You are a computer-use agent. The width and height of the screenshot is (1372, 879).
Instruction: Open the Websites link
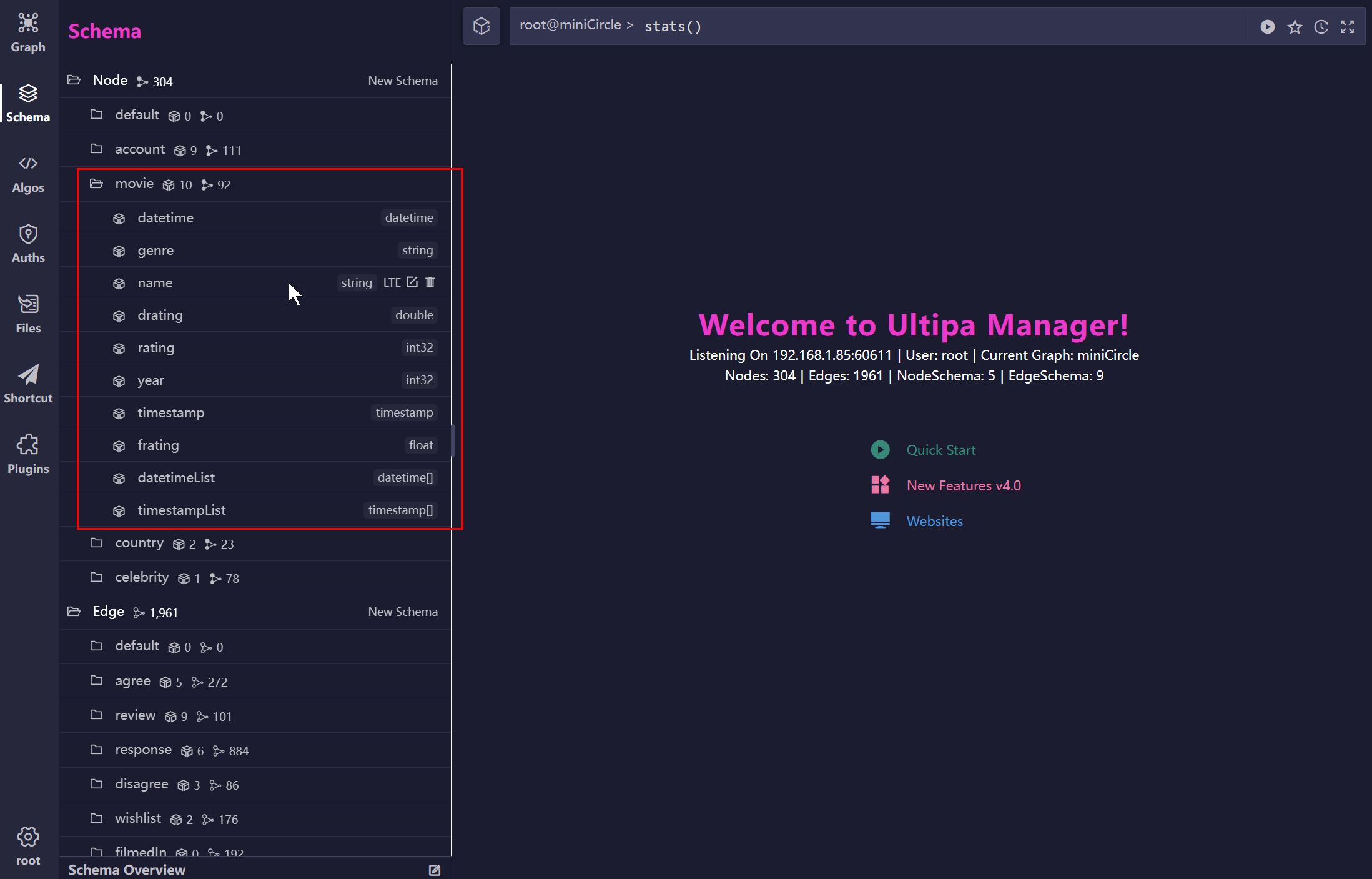pos(934,521)
